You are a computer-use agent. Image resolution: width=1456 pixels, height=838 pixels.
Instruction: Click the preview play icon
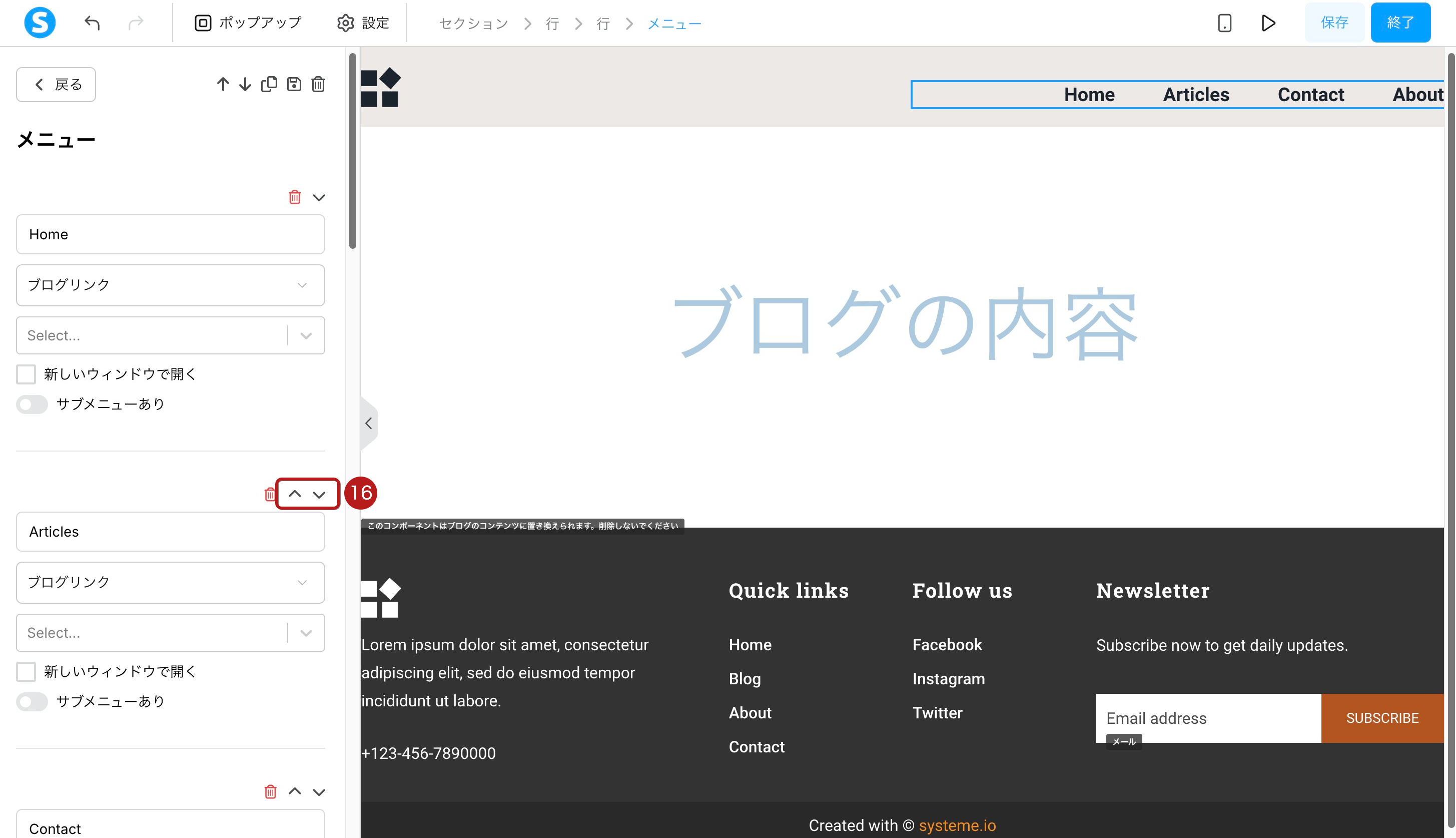coord(1268,23)
